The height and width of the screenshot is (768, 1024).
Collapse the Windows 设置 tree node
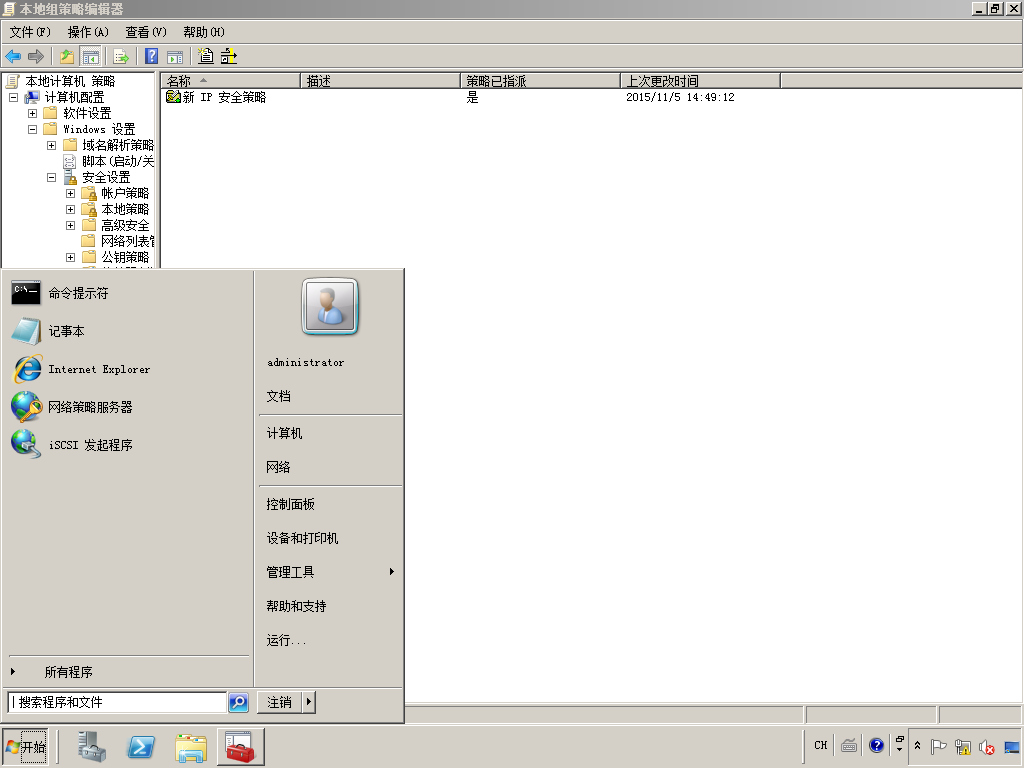[x=33, y=129]
